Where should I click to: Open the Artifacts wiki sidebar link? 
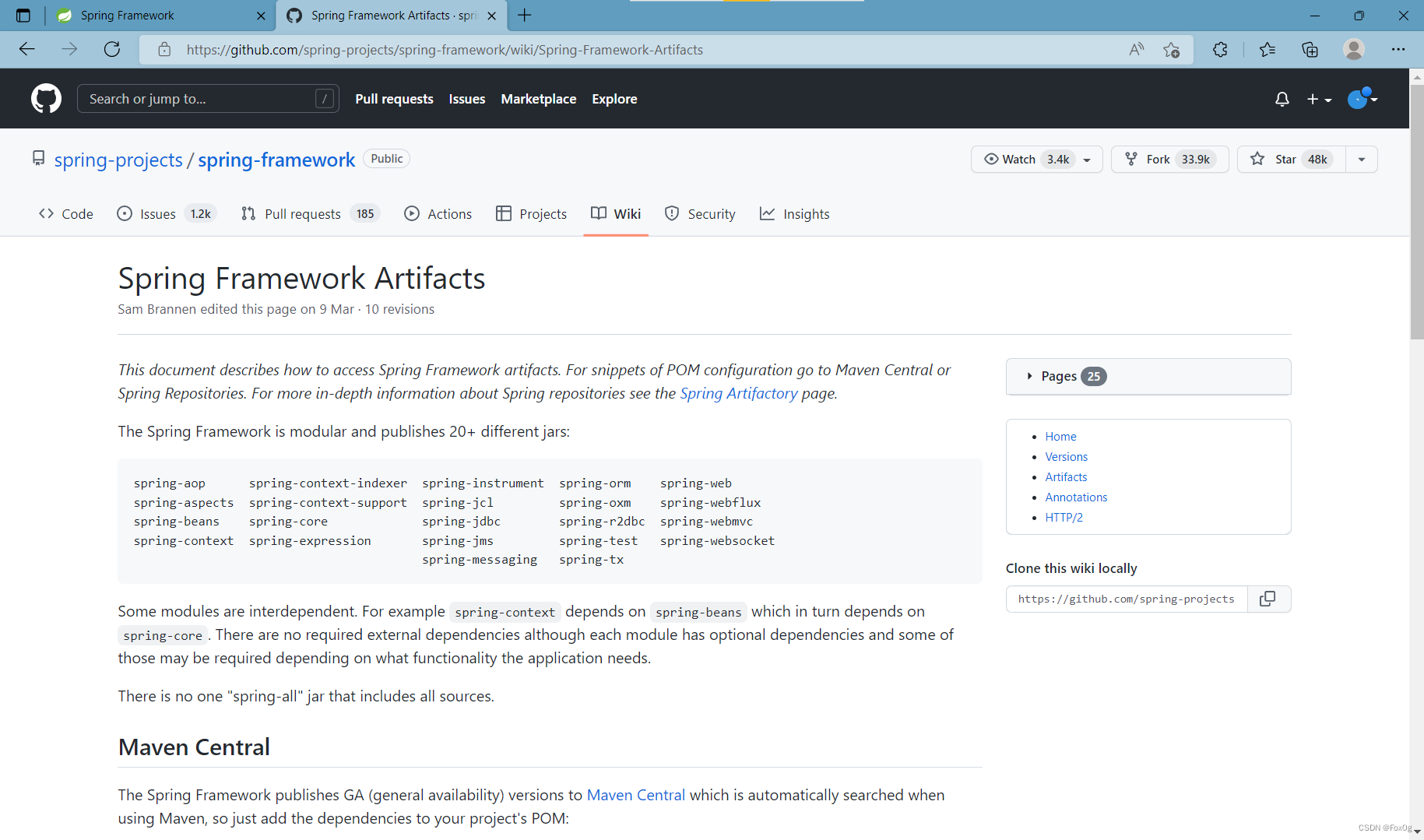[1066, 477]
